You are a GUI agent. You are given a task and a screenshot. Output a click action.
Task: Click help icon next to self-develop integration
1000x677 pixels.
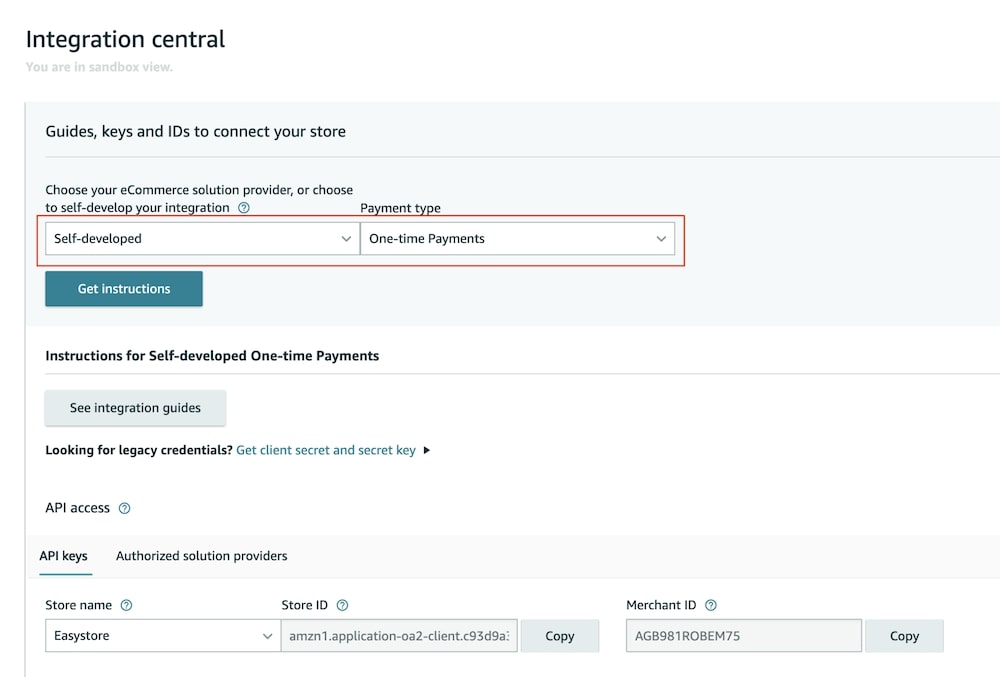coord(244,208)
